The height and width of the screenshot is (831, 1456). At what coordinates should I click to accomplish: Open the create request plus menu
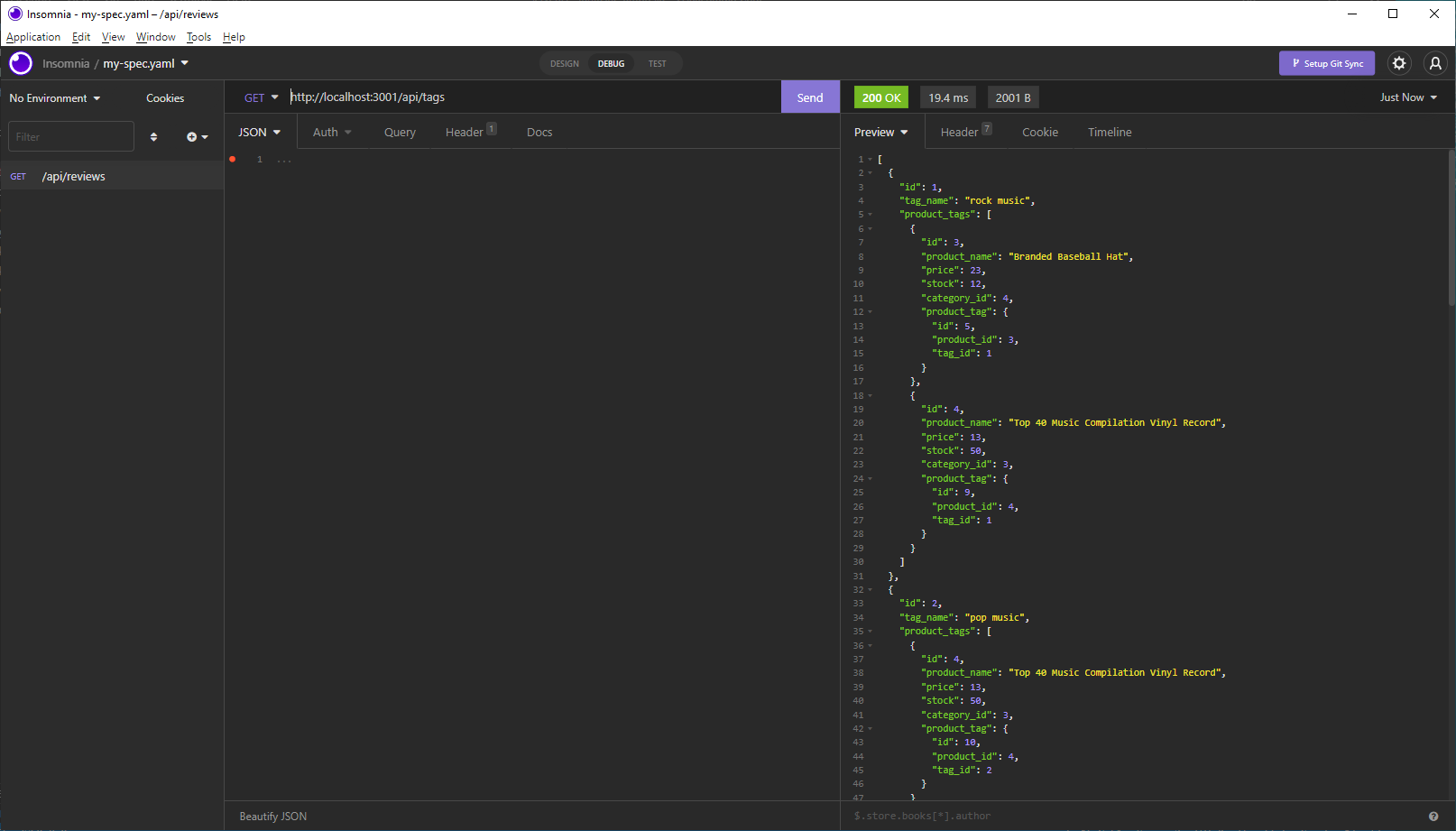tap(198, 137)
